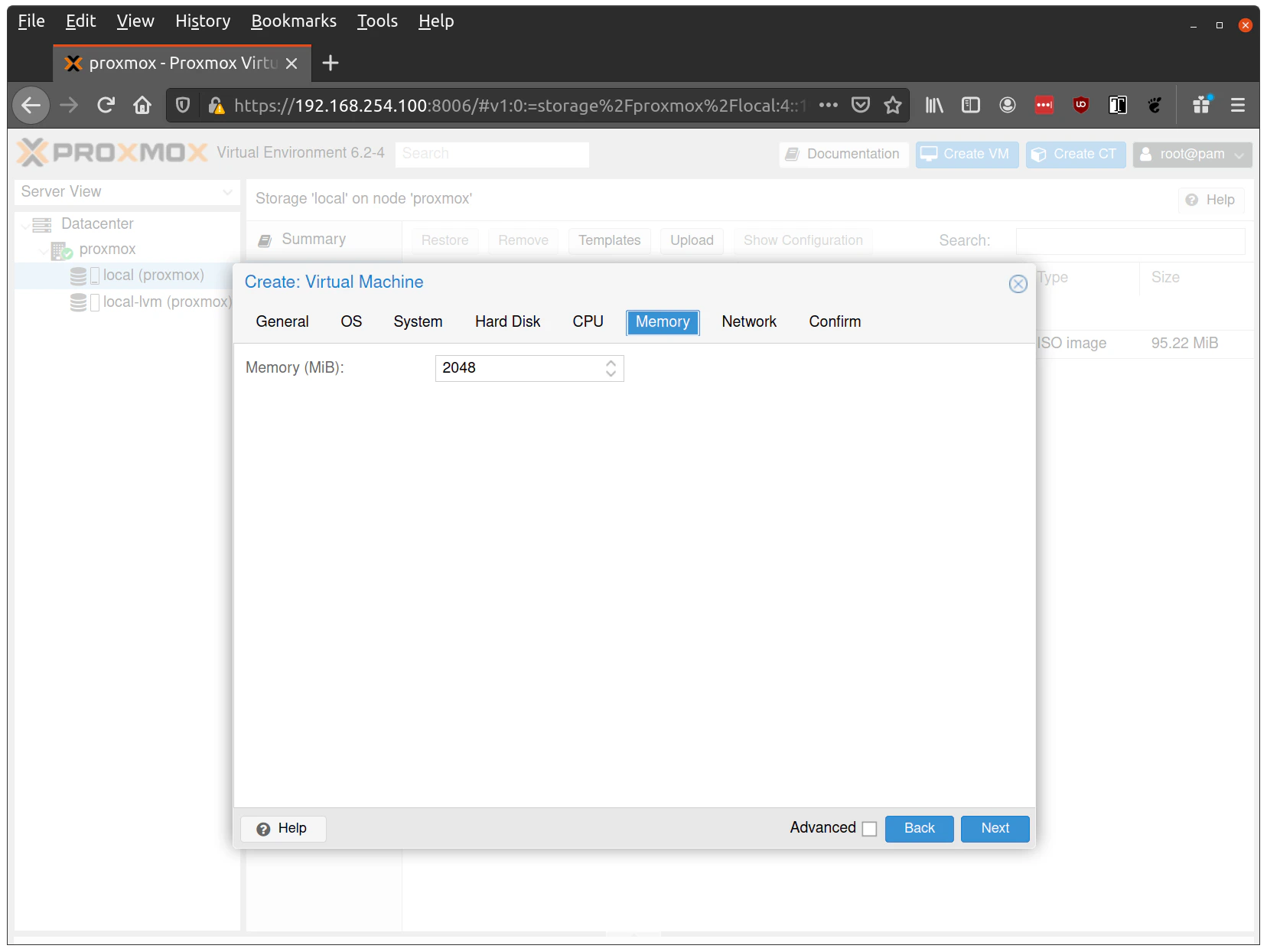This screenshot has width=1267, height=952.
Task: Open the Server View dropdown
Action: coord(127,192)
